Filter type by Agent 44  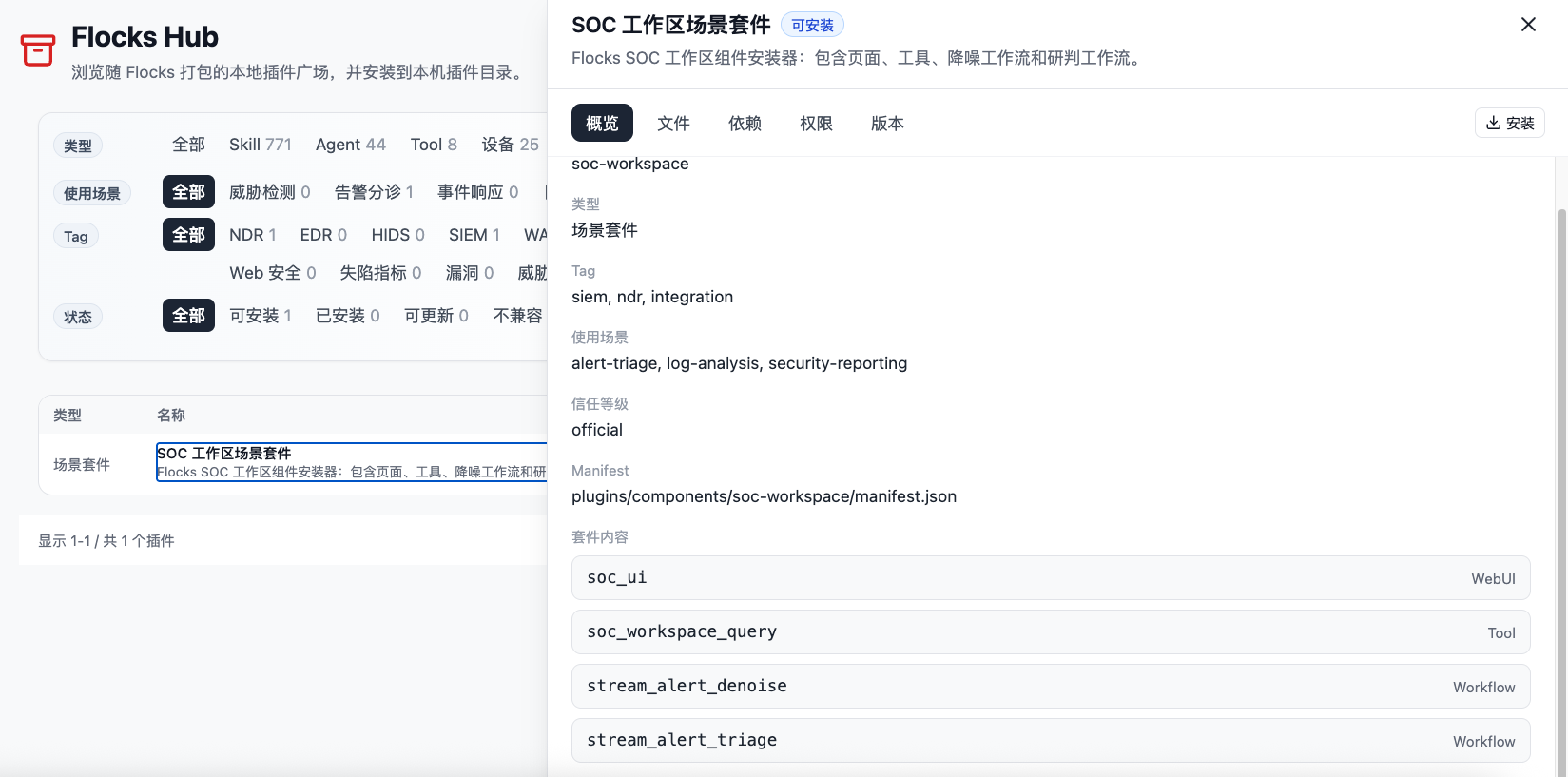pyautogui.click(x=350, y=145)
